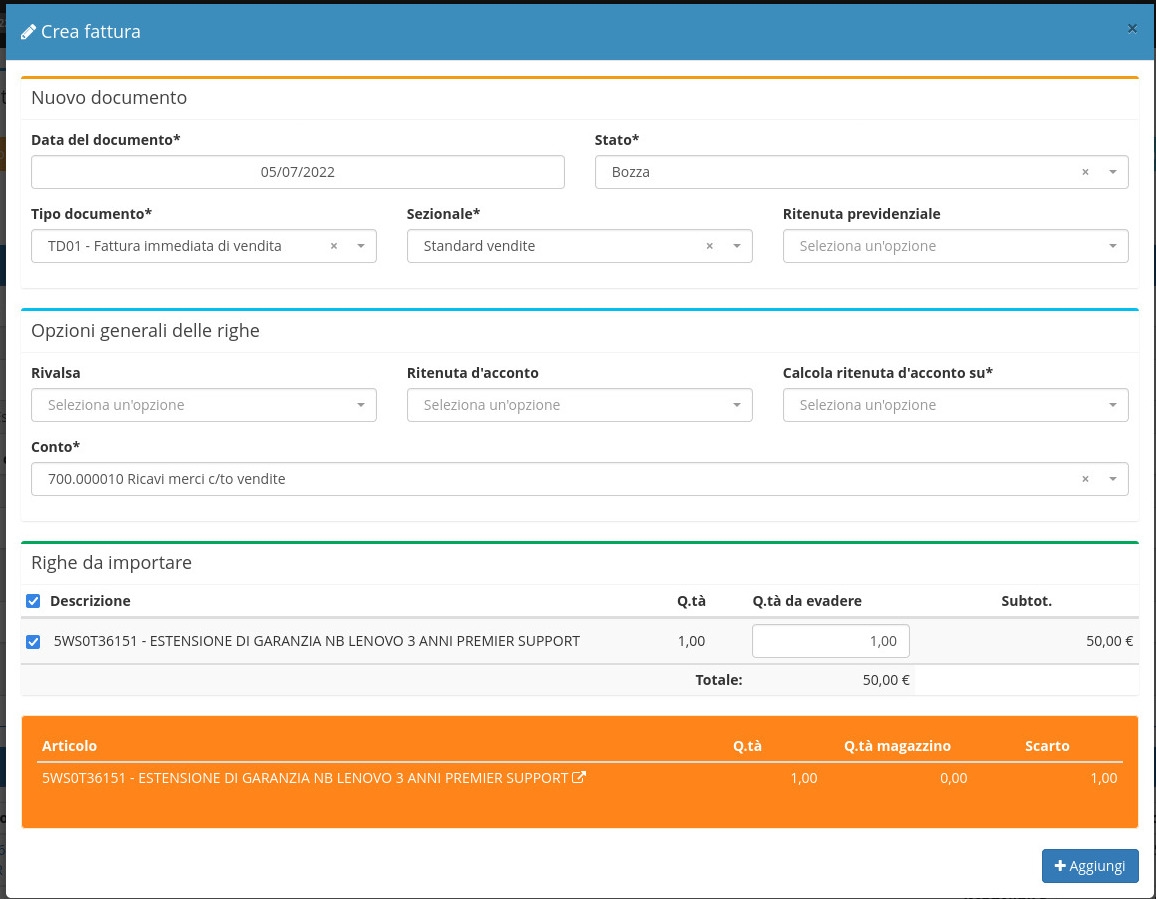The image size is (1156, 899).
Task: Close the Crea fattura dialog
Action: click(1132, 29)
